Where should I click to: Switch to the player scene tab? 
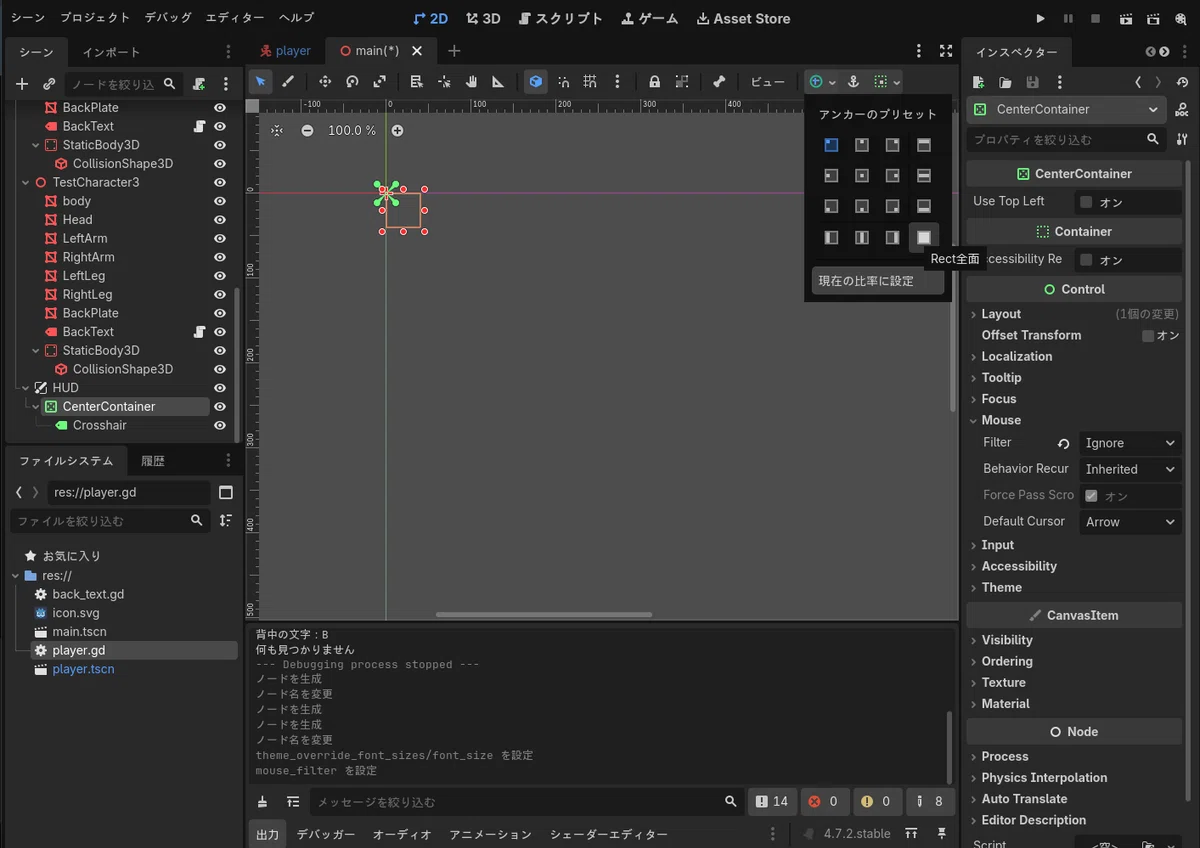click(x=285, y=51)
